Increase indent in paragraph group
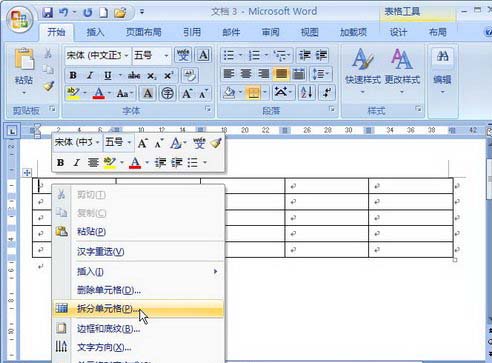The image size is (492, 363). coord(321,55)
